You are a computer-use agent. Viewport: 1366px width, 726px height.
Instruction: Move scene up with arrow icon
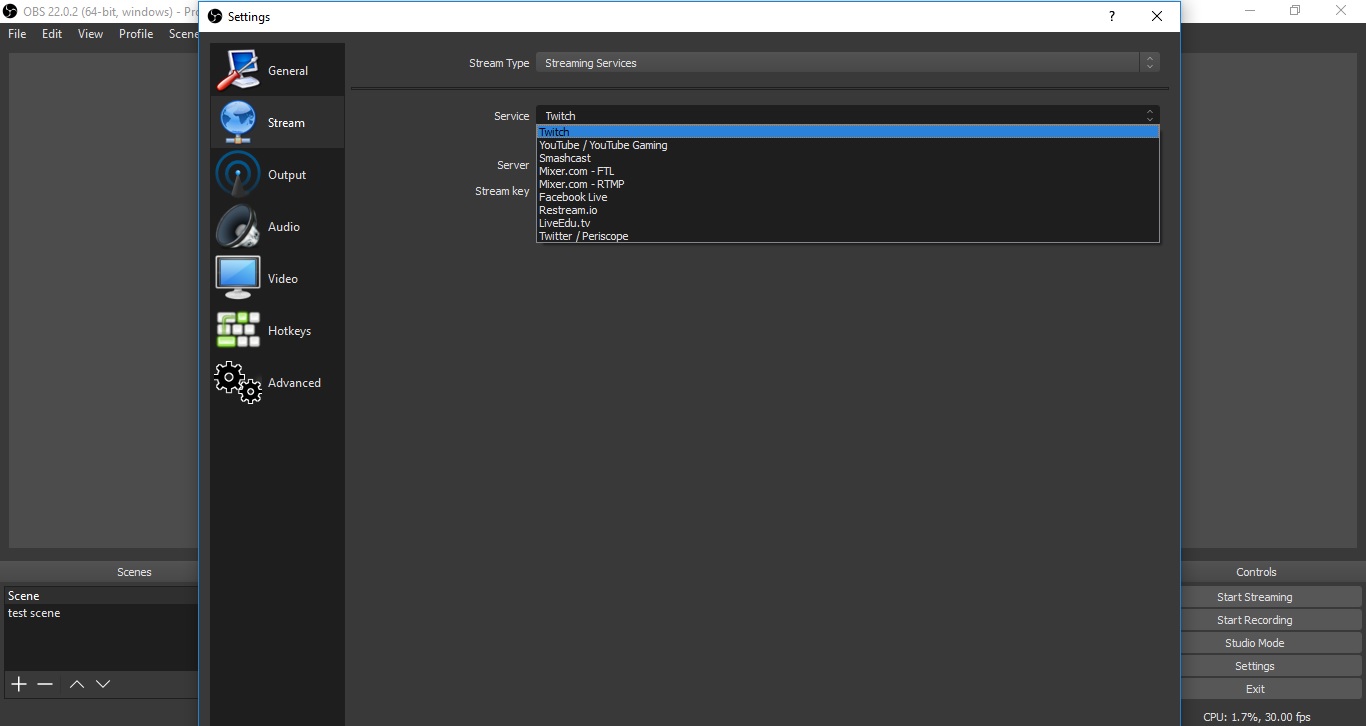77,684
